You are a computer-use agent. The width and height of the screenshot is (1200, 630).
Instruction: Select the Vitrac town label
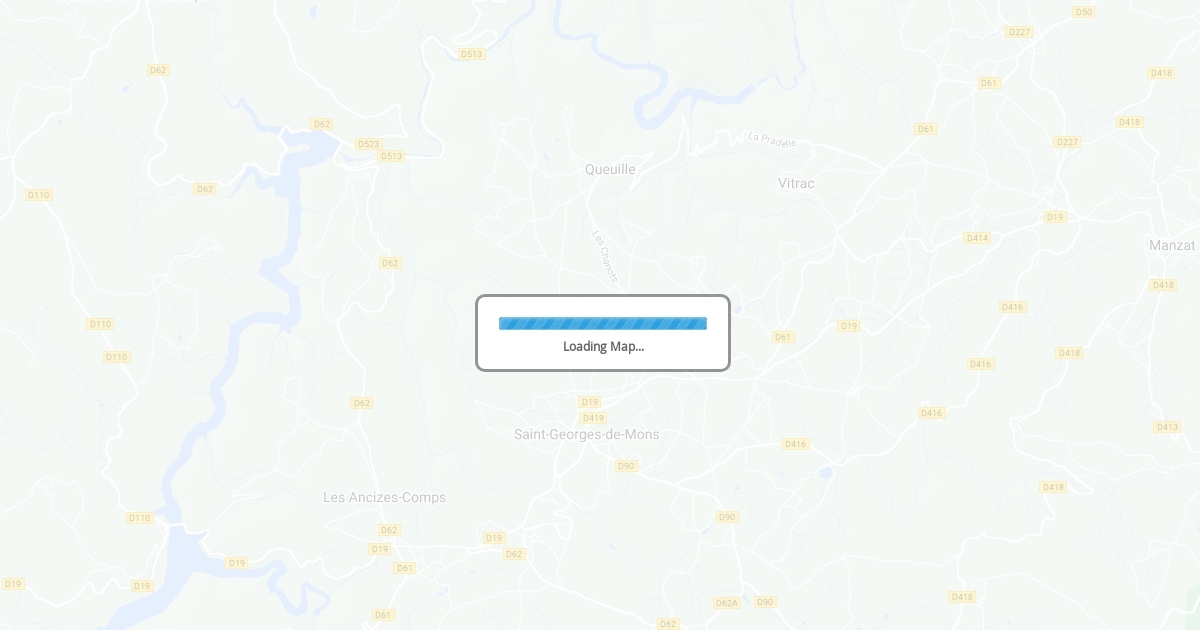pyautogui.click(x=796, y=183)
